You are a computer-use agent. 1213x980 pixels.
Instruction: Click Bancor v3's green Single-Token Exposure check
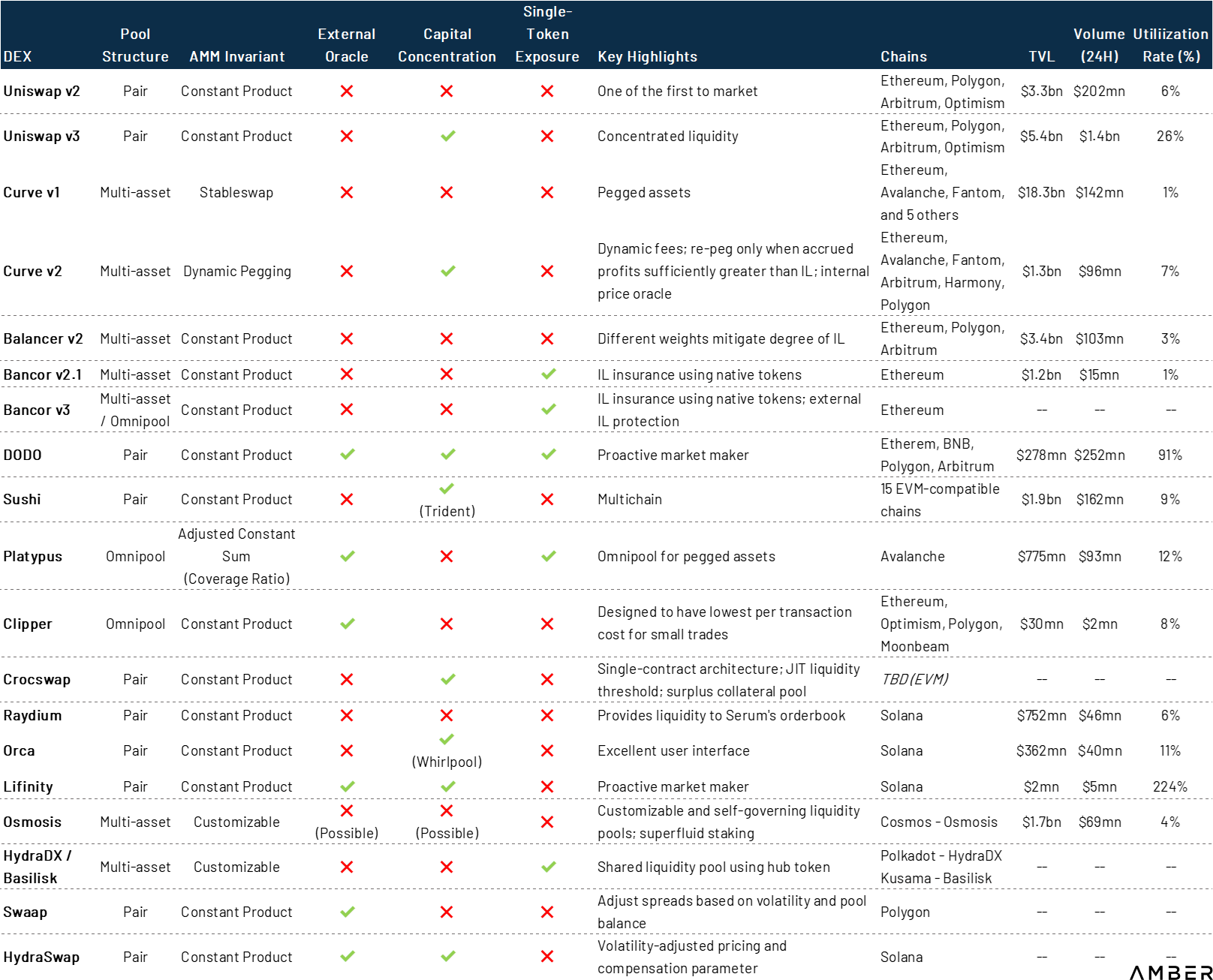[549, 409]
